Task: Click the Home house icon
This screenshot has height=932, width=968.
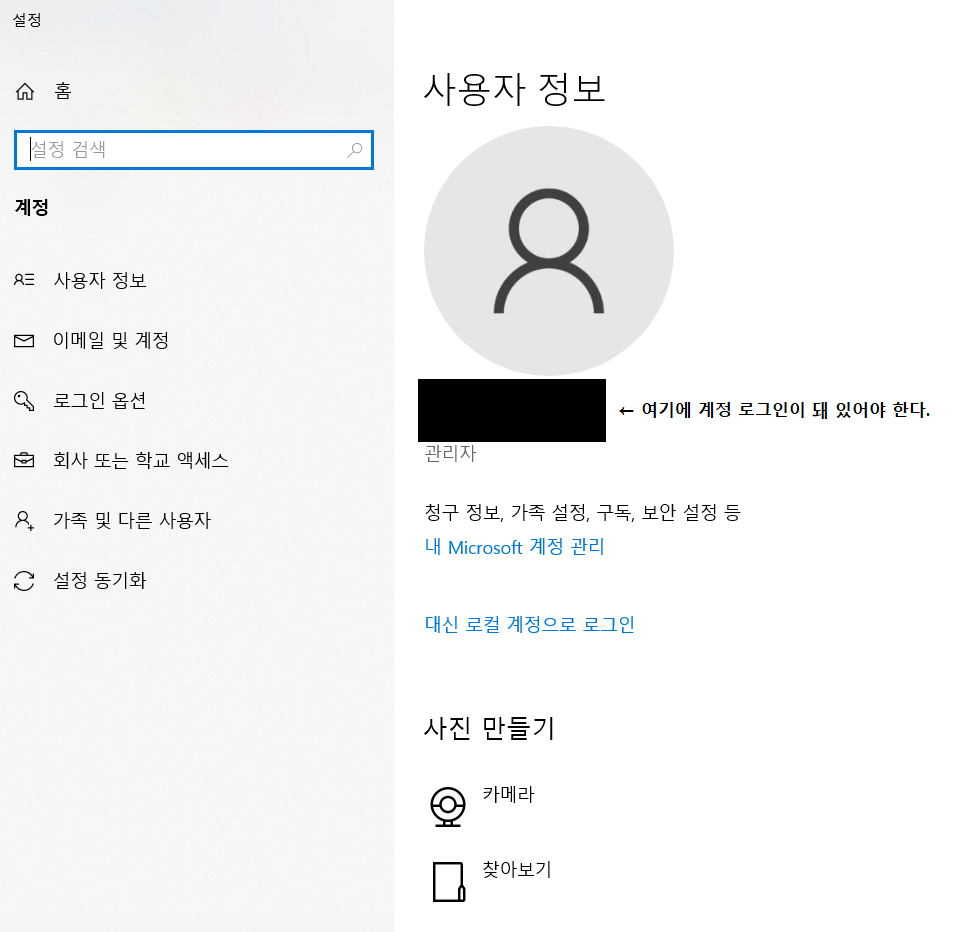Action: [x=25, y=91]
